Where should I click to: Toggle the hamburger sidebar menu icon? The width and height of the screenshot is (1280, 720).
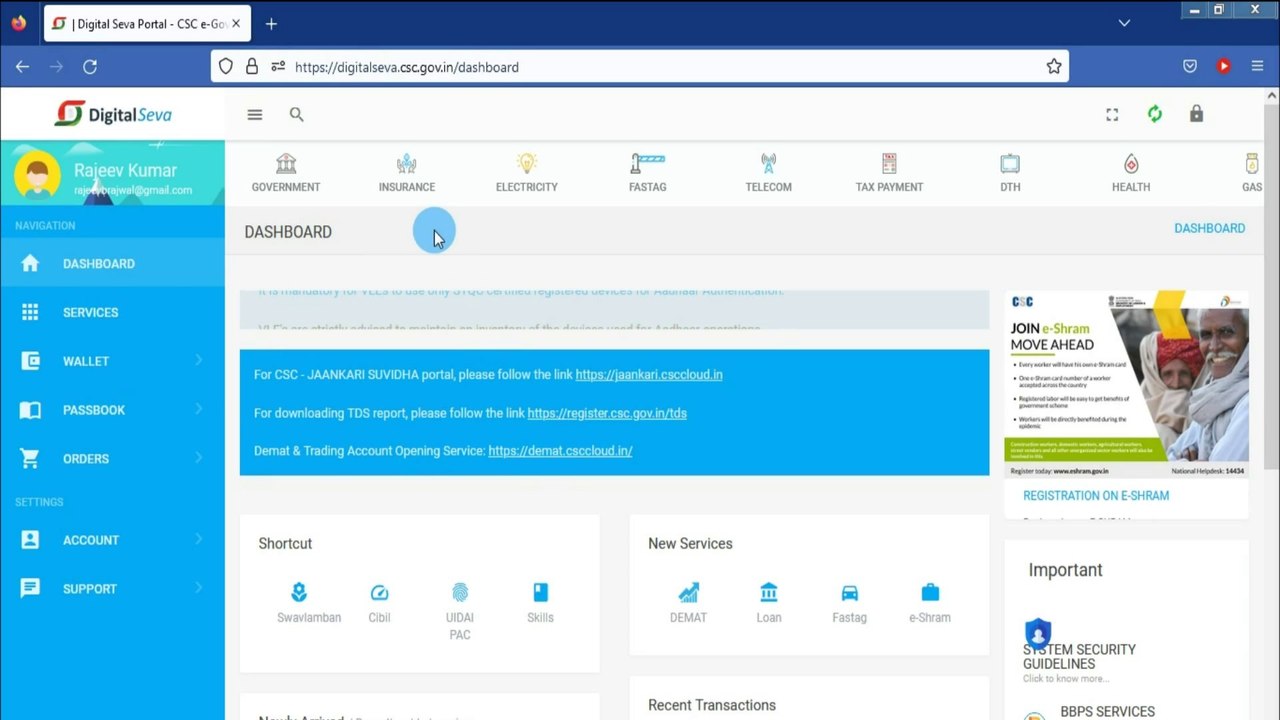pos(255,115)
